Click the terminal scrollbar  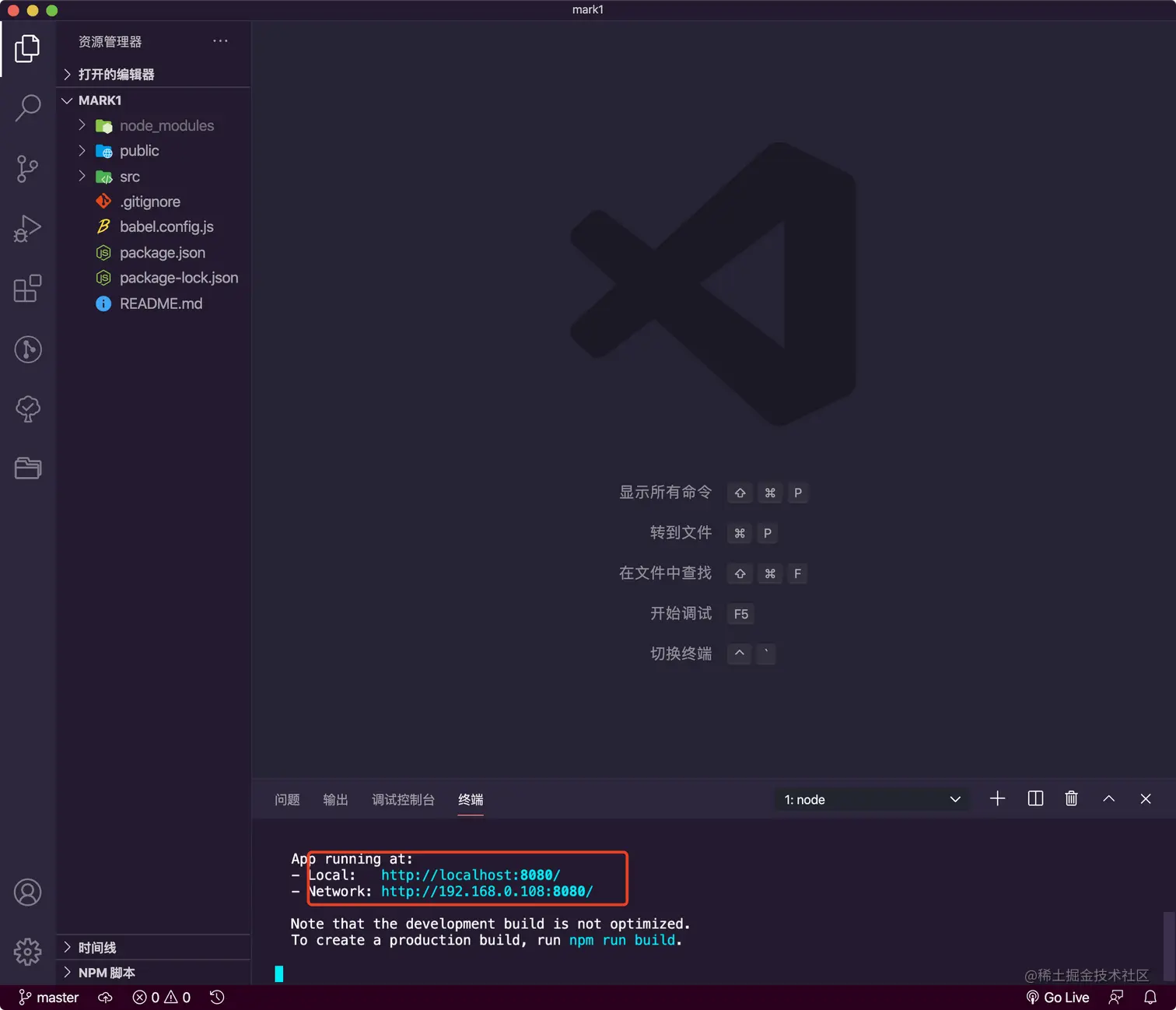pos(1169,946)
